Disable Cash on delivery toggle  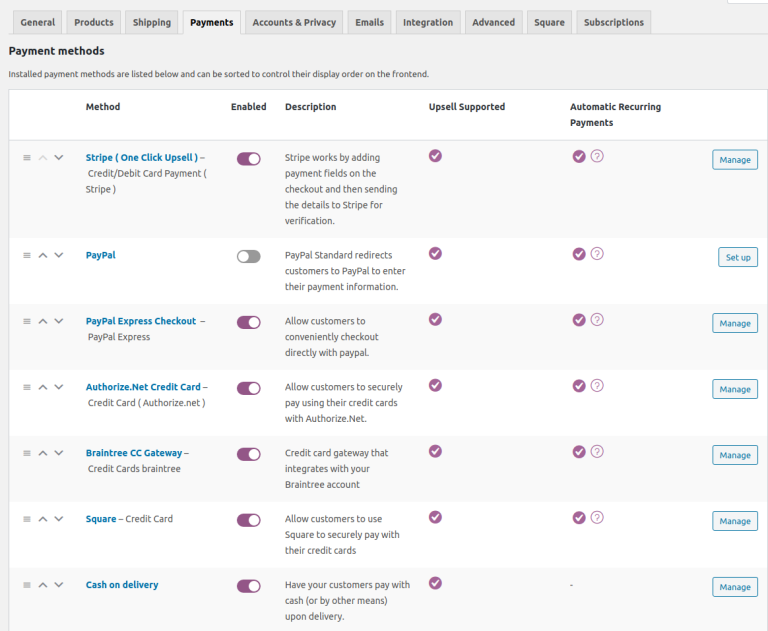pos(249,586)
